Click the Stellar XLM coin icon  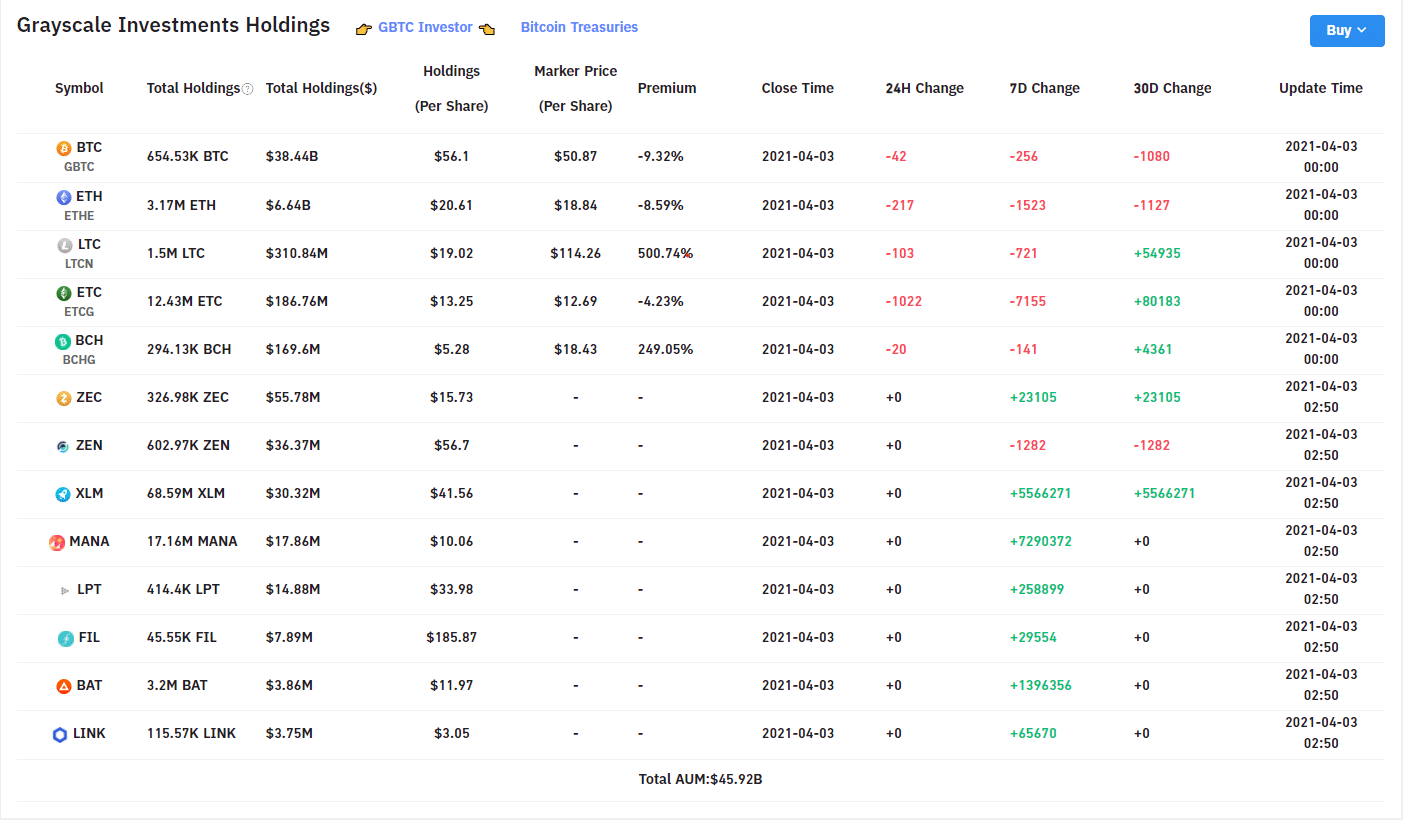[64, 494]
